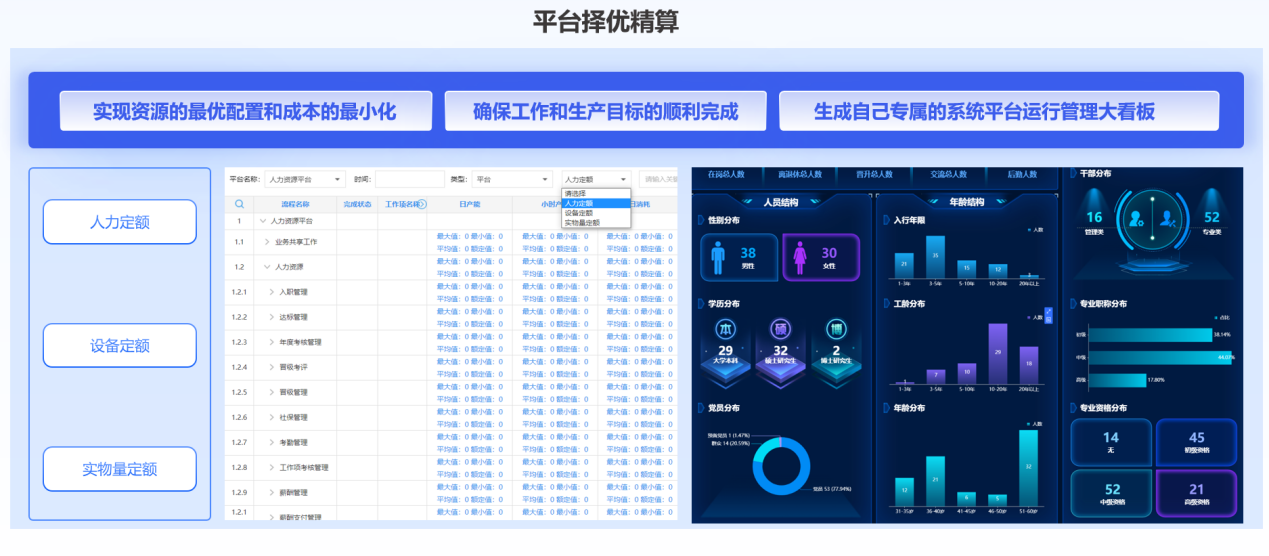Viewport: 1269px width, 556px height.
Task: Click the female figure icon in 性别分布
Action: (800, 258)
